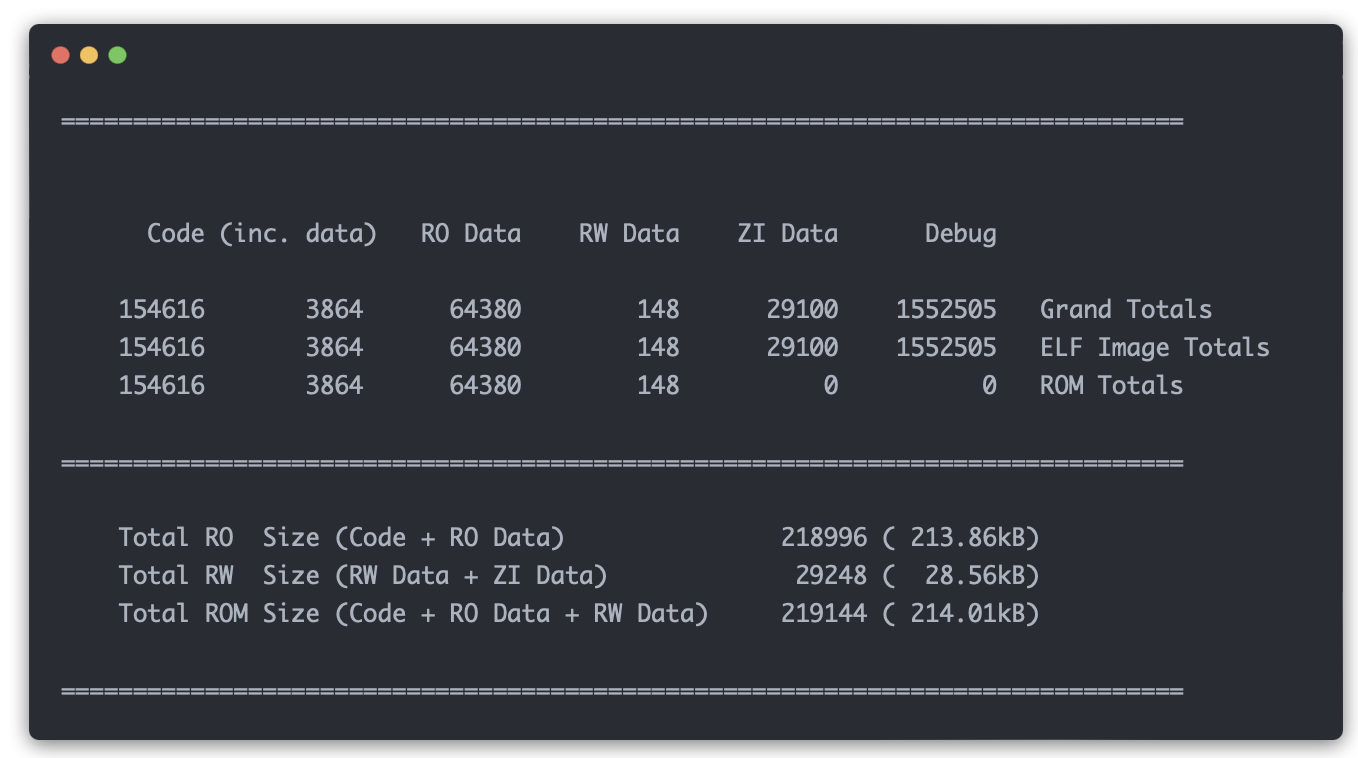Click the ZI Data 0 in ROM Totals row
The height and width of the screenshot is (758, 1358).
click(831, 386)
